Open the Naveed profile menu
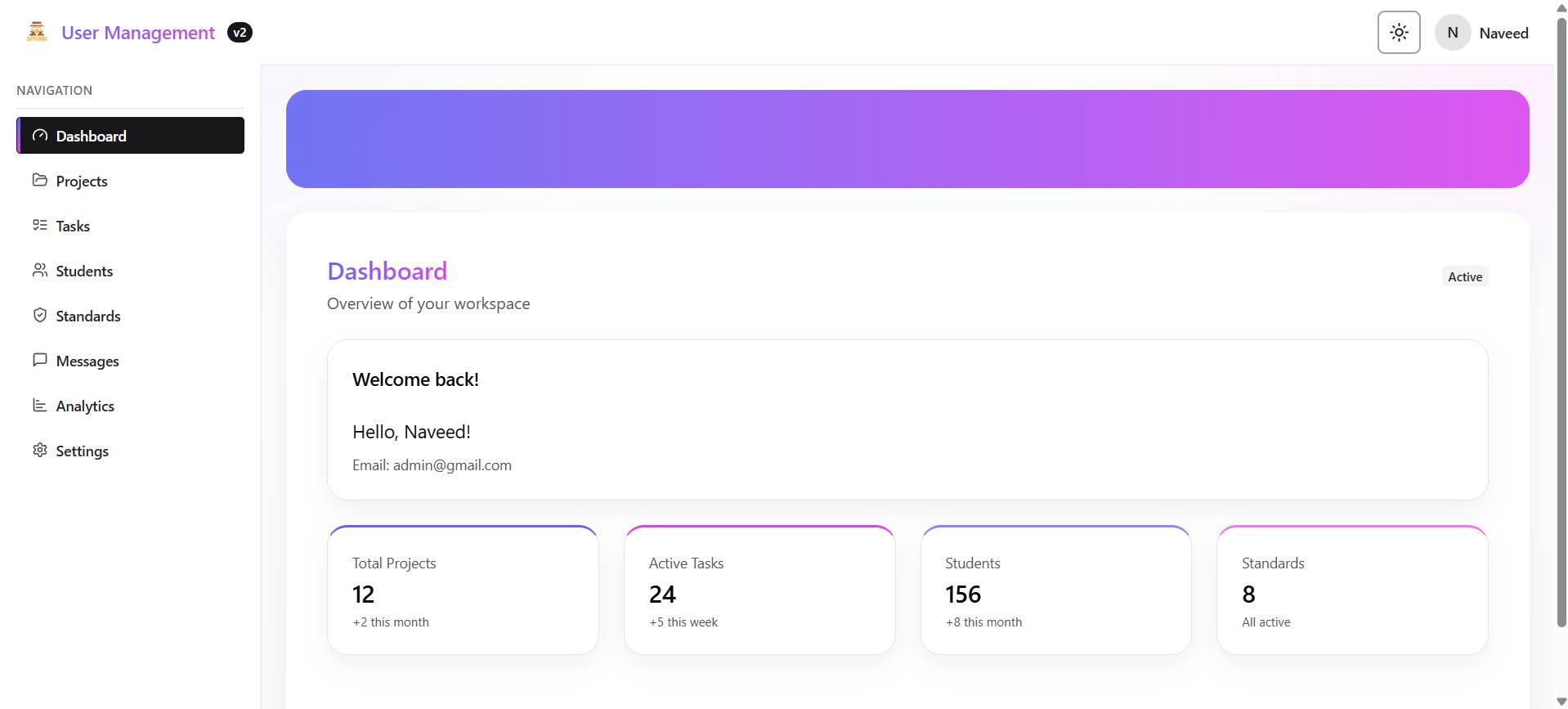Screen dimensions: 1568x709 [1503, 33]
